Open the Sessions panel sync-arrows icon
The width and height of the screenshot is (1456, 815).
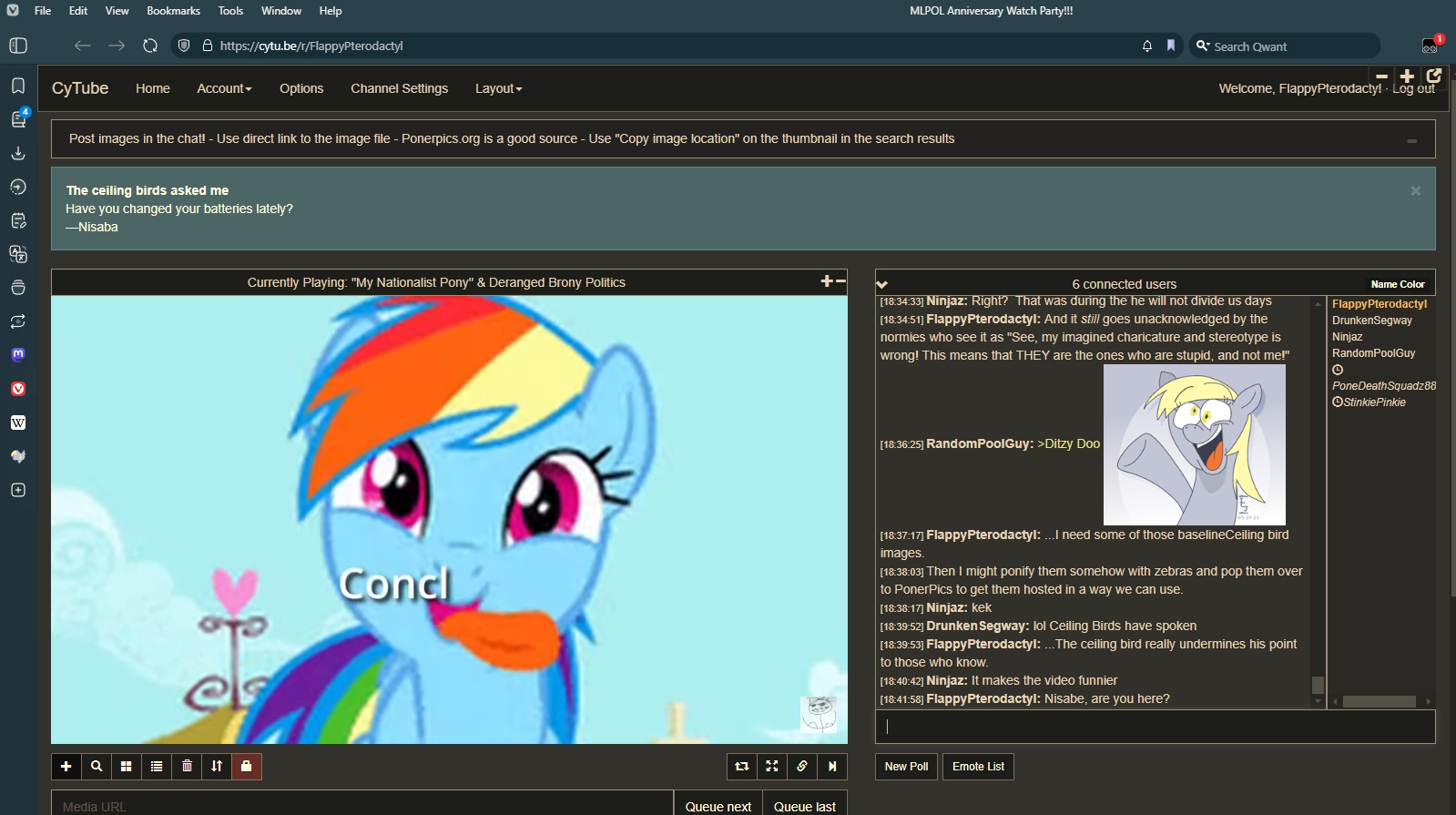point(18,321)
